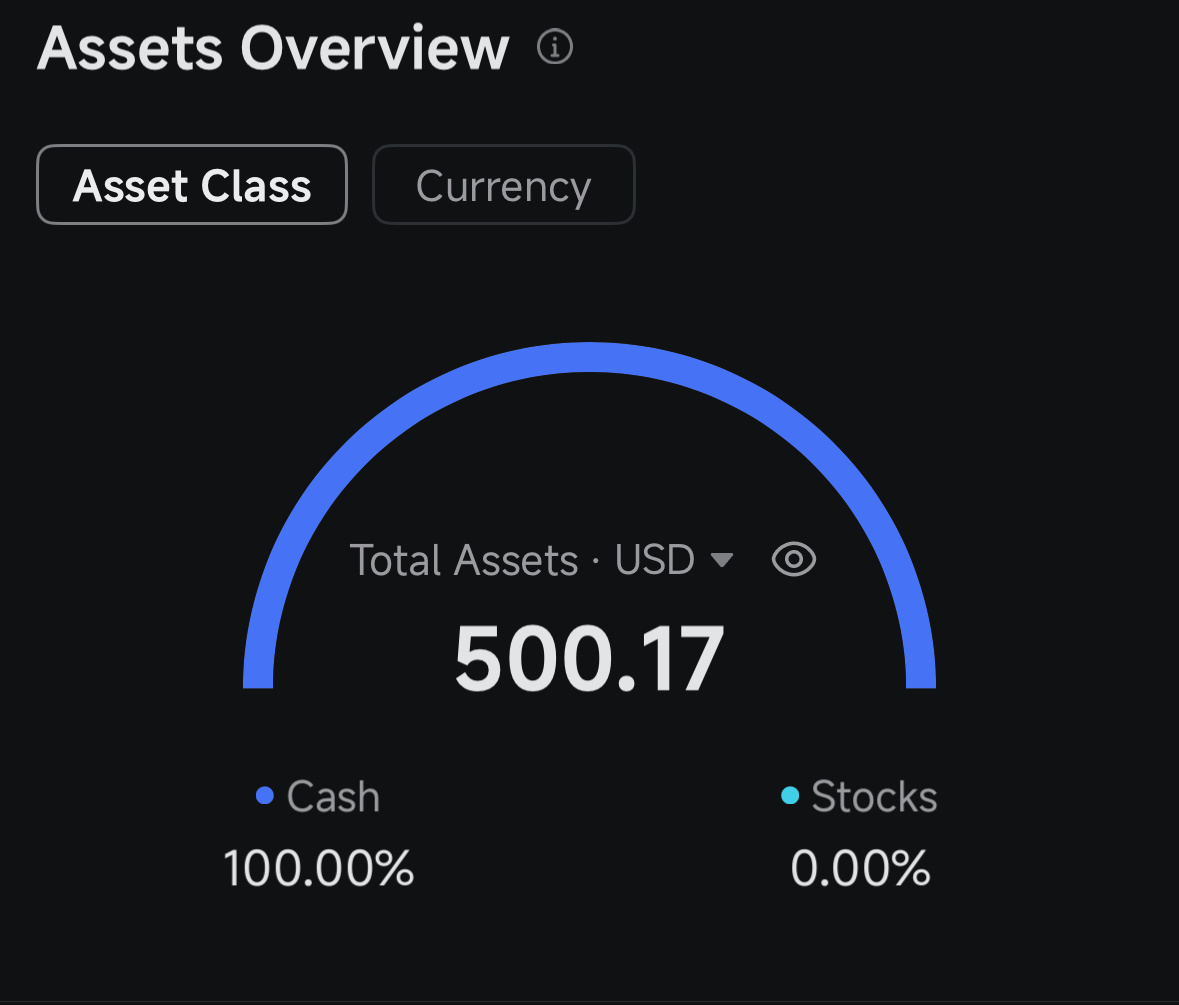Click the right end of the blue arc
This screenshot has height=1005, width=1179.
click(x=920, y=675)
